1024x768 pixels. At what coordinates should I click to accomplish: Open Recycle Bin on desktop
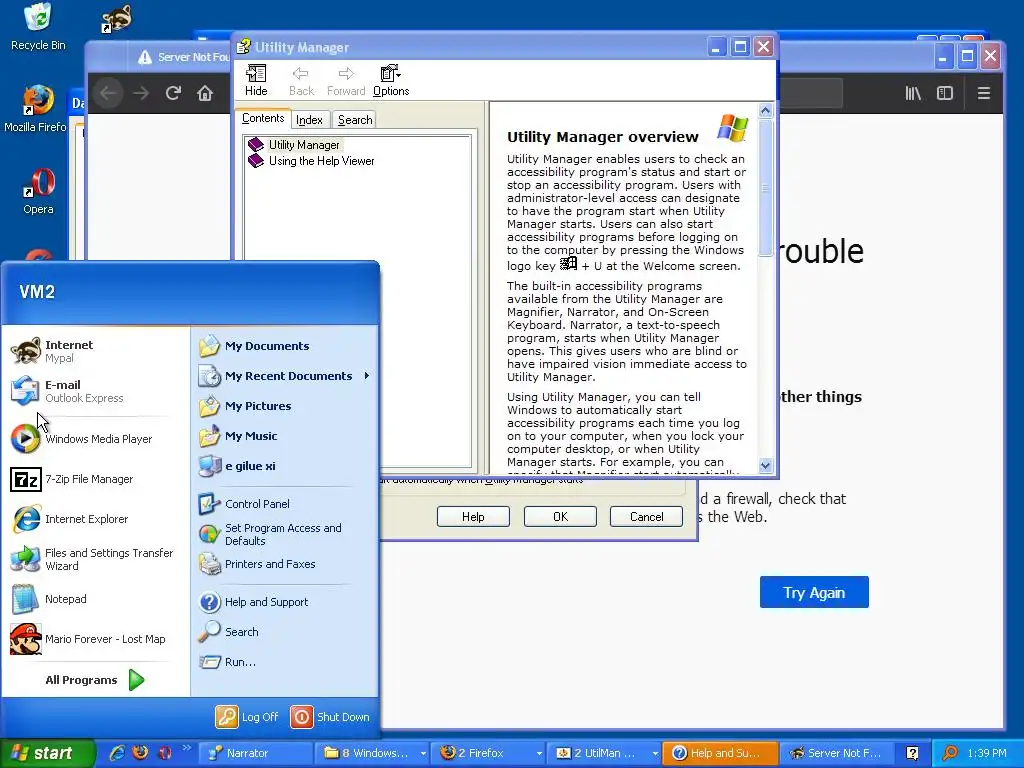(38, 27)
